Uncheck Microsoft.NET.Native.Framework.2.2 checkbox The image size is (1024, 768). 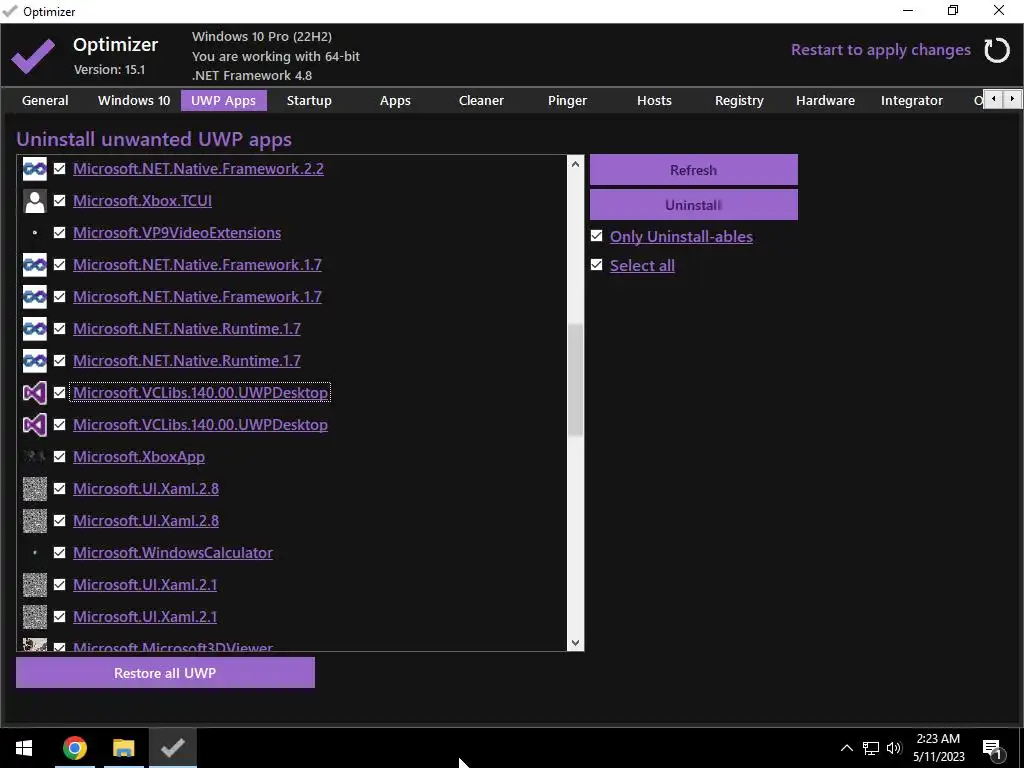click(x=59, y=168)
